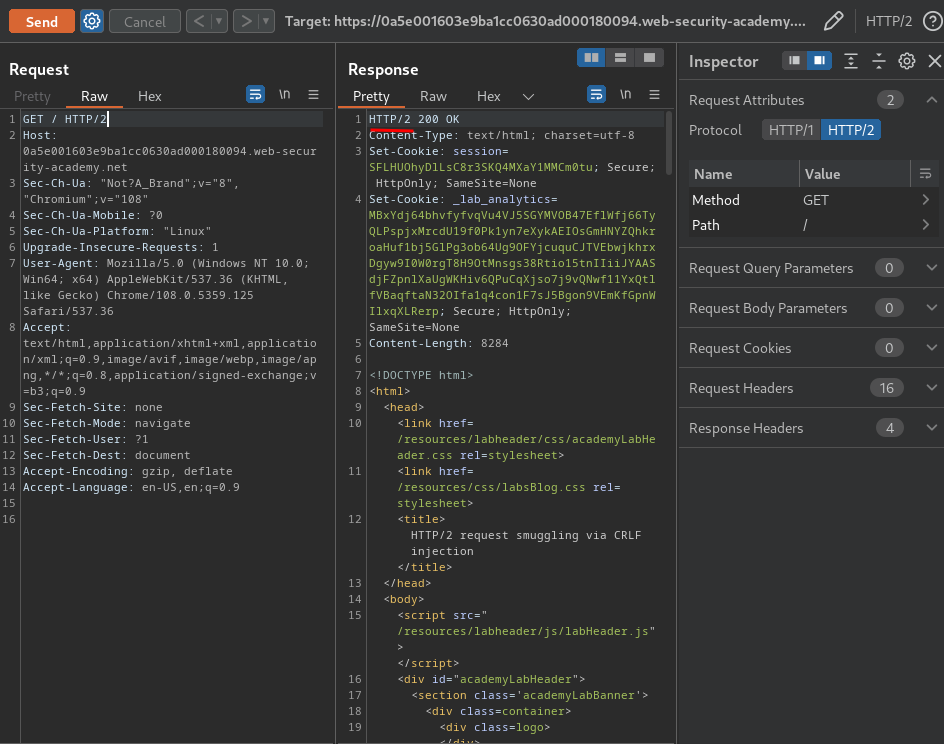The height and width of the screenshot is (744, 944).
Task: Select HTTP/2 protocol option in Inspector
Action: (851, 130)
